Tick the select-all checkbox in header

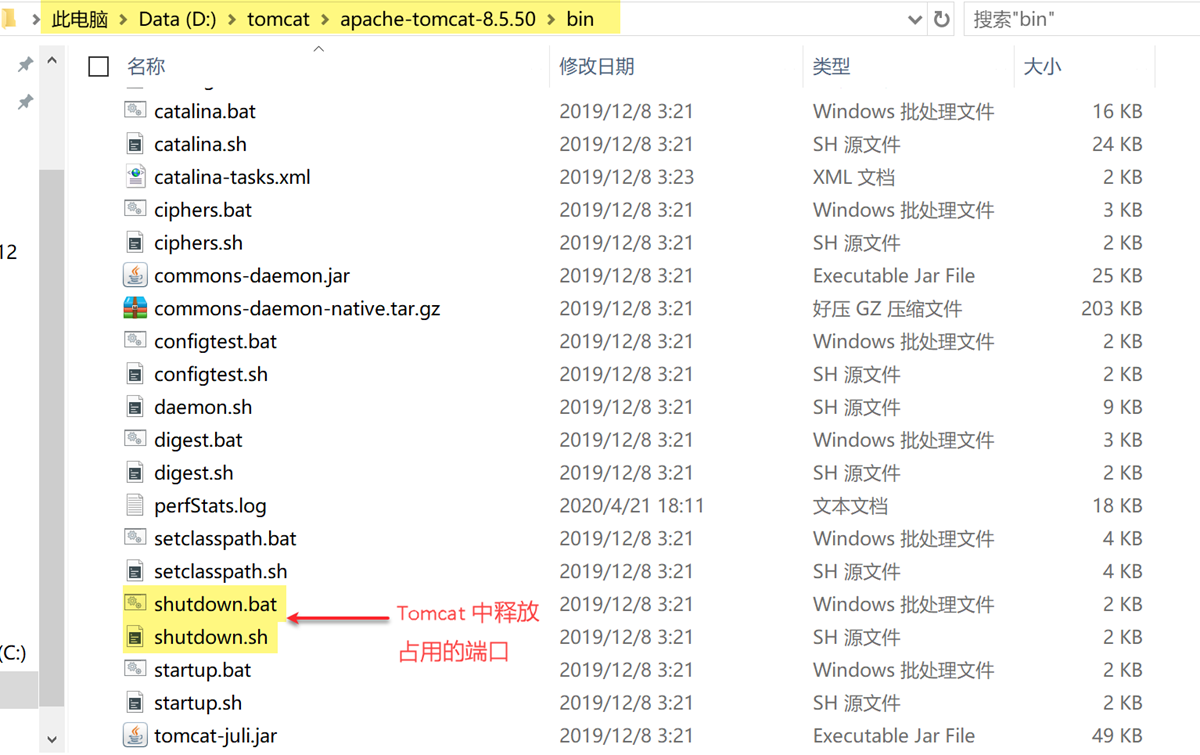point(98,66)
